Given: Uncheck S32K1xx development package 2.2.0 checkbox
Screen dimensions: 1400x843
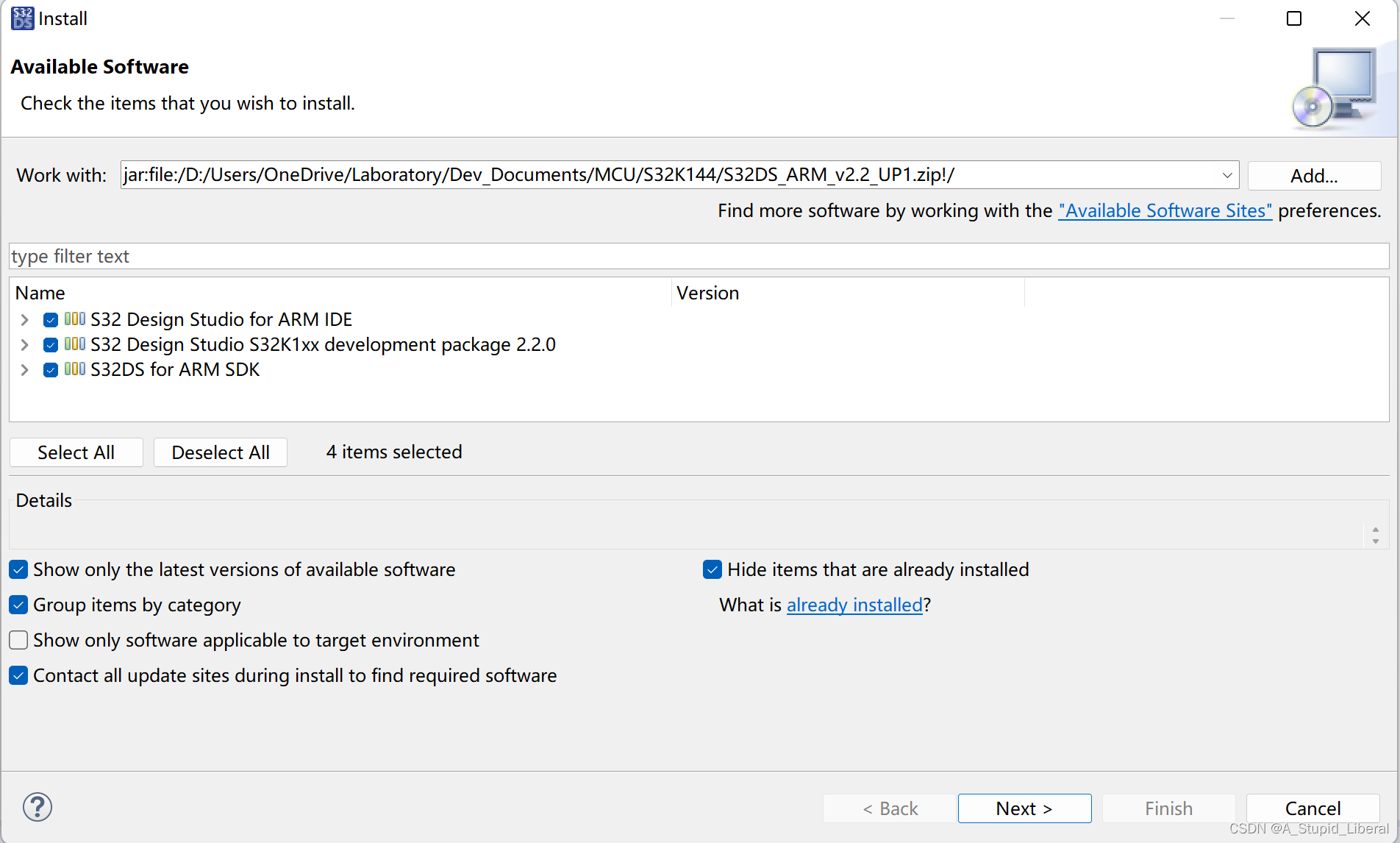Looking at the screenshot, I should point(51,345).
